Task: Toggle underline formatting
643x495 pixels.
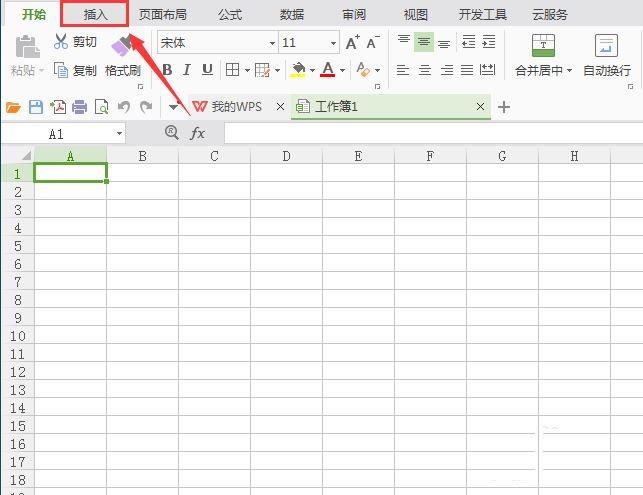Action: click(207, 70)
